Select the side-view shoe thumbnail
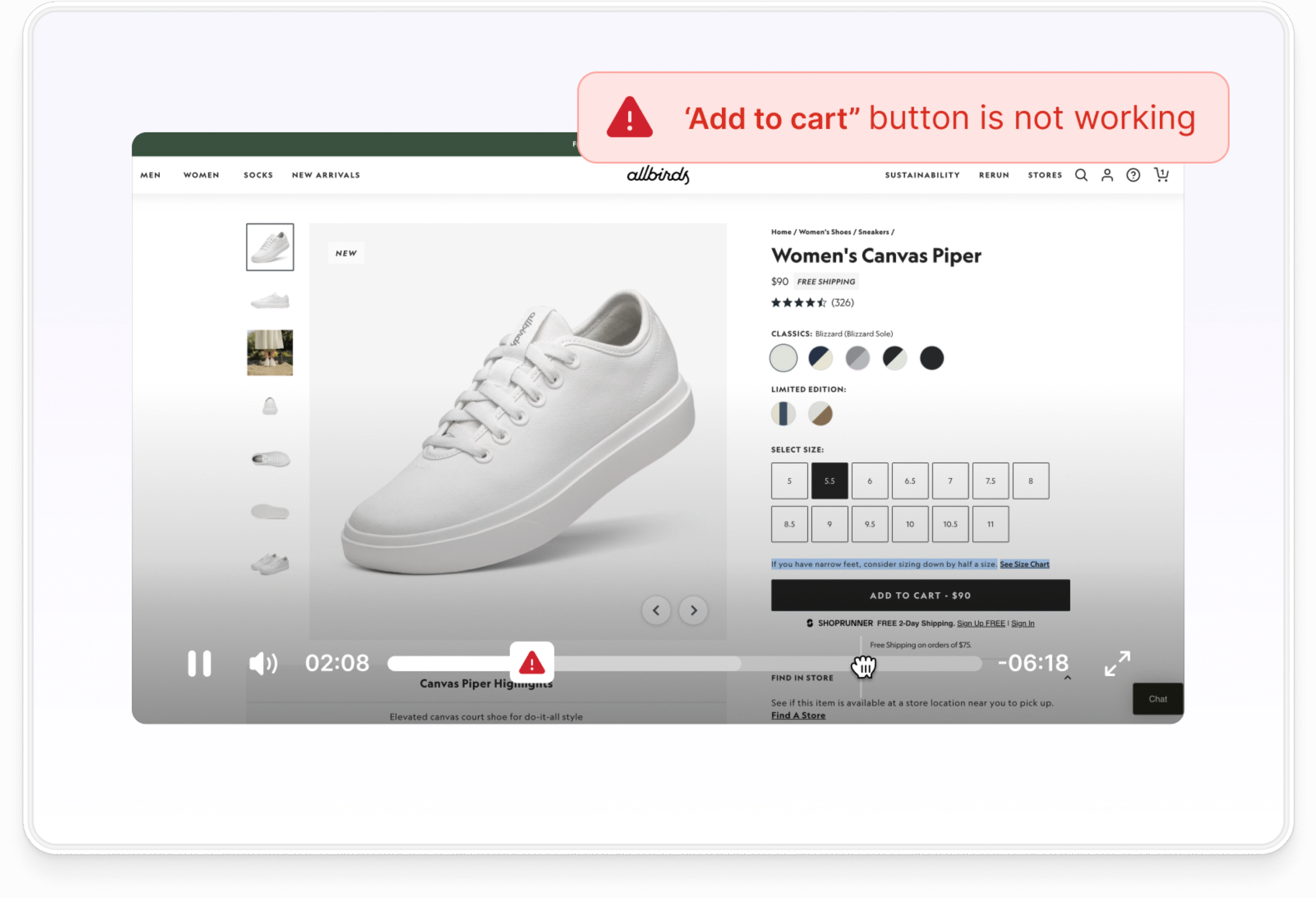The width and height of the screenshot is (1316, 898). (270, 300)
